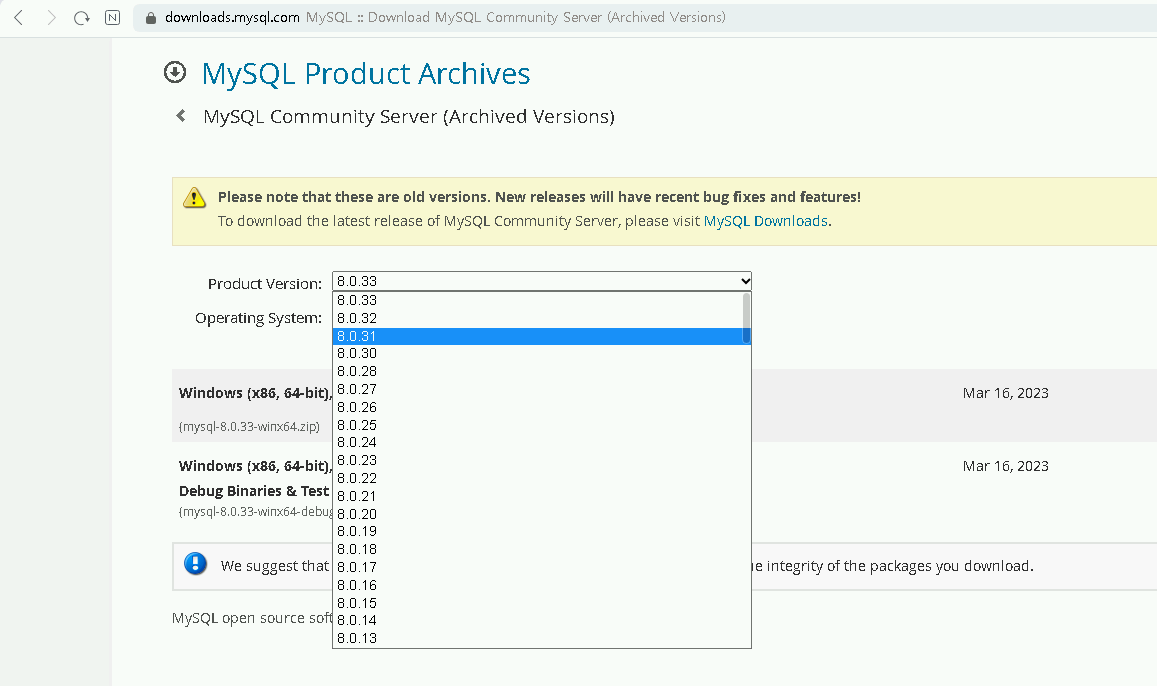This screenshot has width=1157, height=686.
Task: Click the blue info exclamation icon
Action: [196, 564]
